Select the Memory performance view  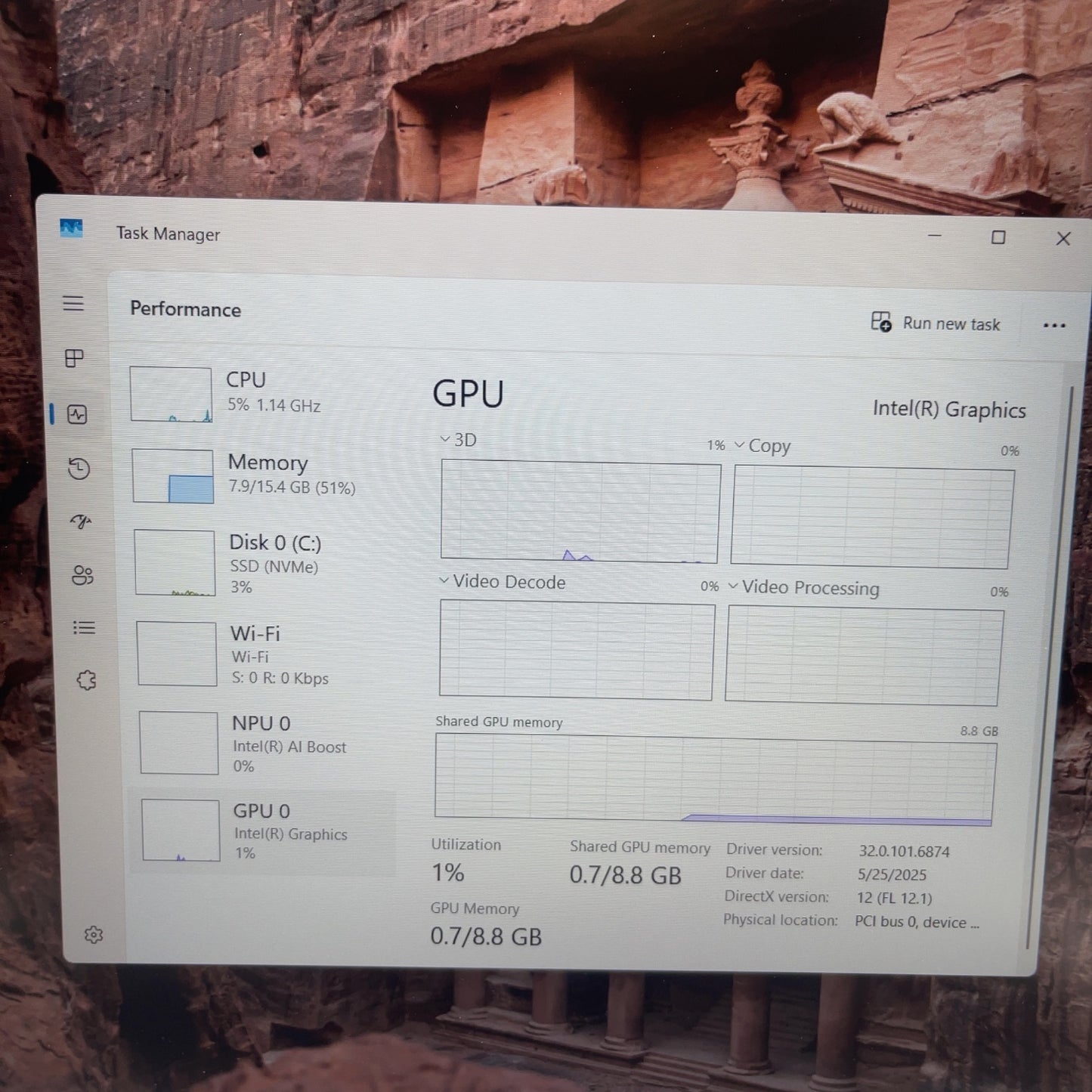pos(257,475)
